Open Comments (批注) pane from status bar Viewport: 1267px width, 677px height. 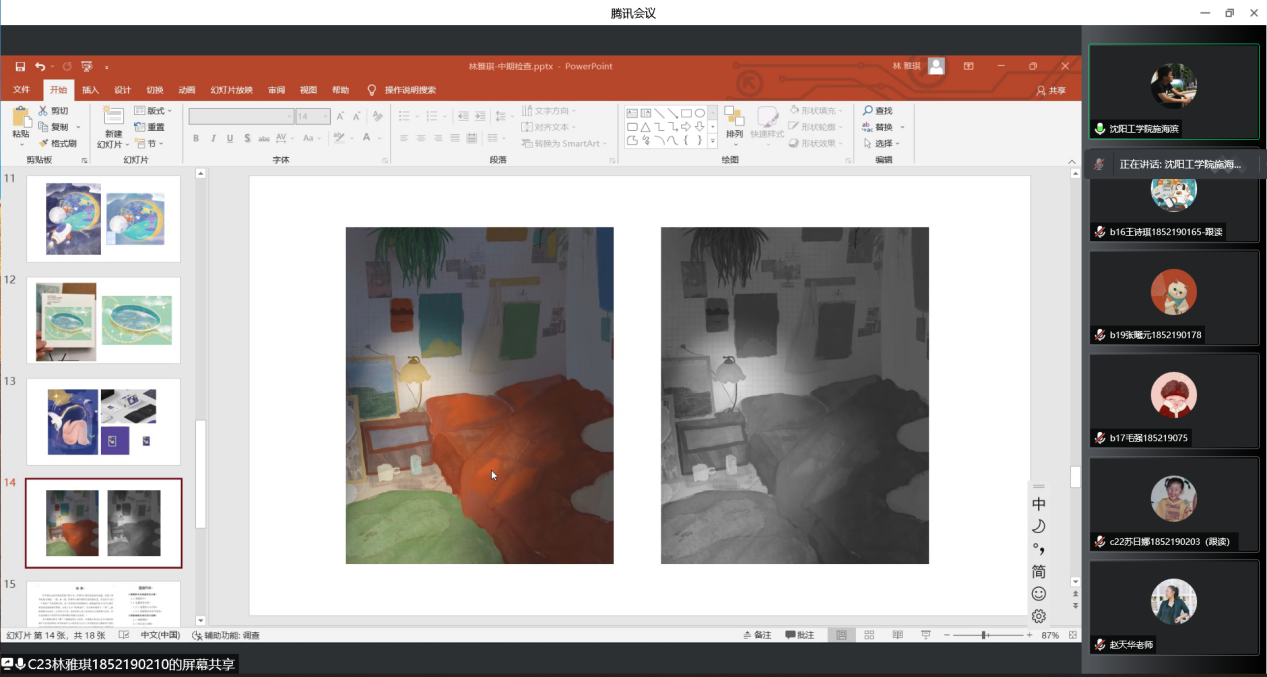[x=800, y=635]
